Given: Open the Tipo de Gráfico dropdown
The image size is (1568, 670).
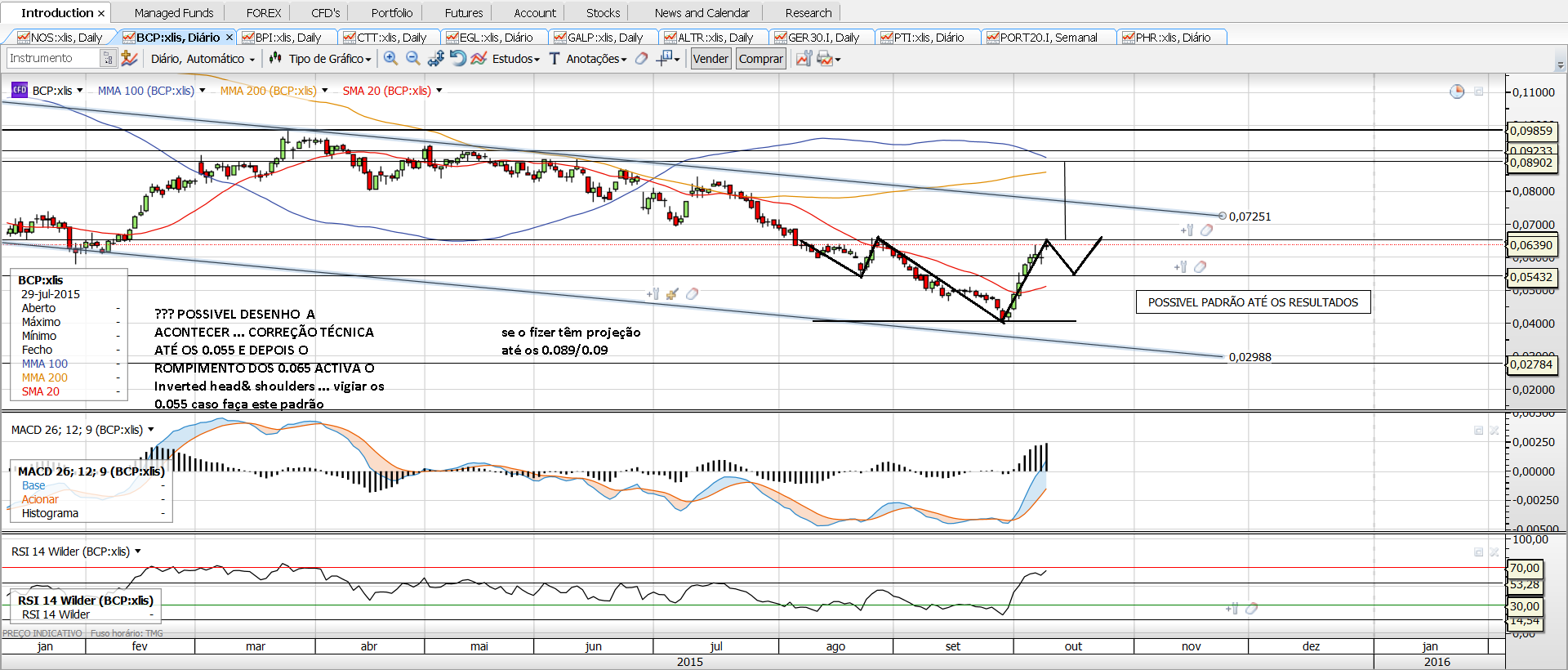Looking at the screenshot, I should coord(329,59).
